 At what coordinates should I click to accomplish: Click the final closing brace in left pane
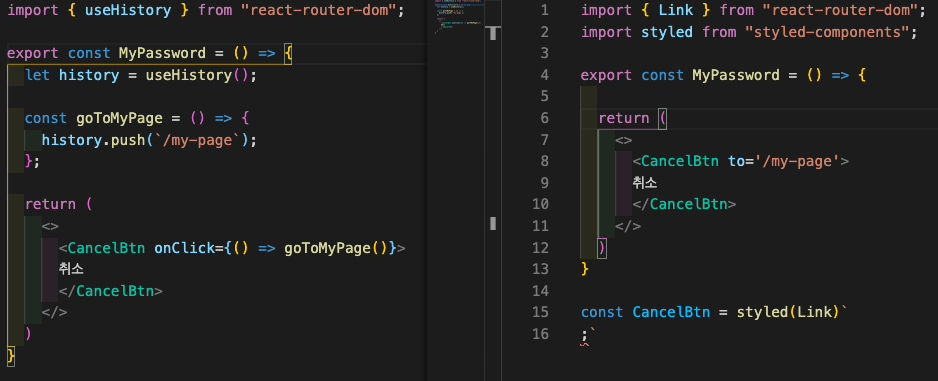[11, 356]
